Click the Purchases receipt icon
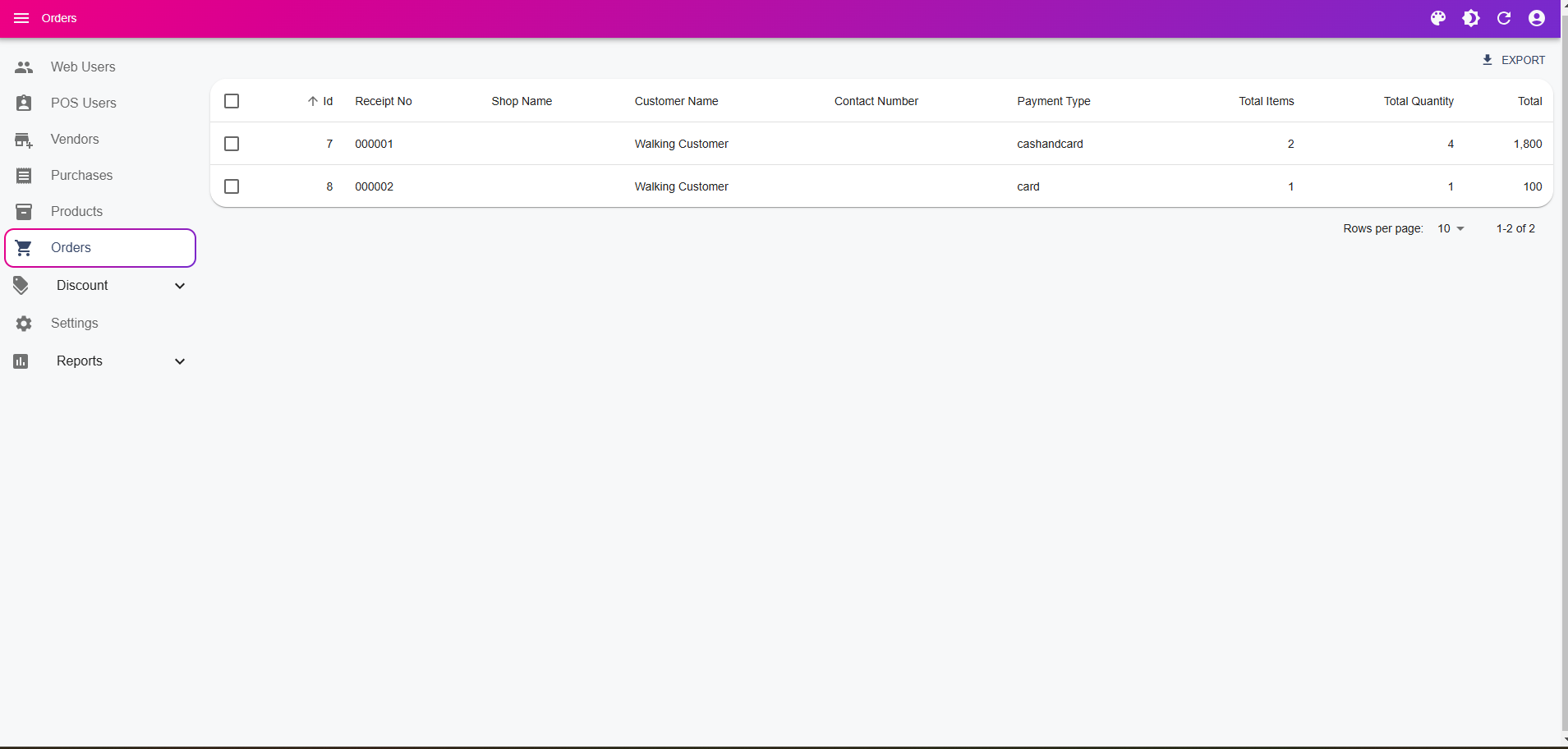This screenshot has height=749, width=1568. (x=24, y=176)
